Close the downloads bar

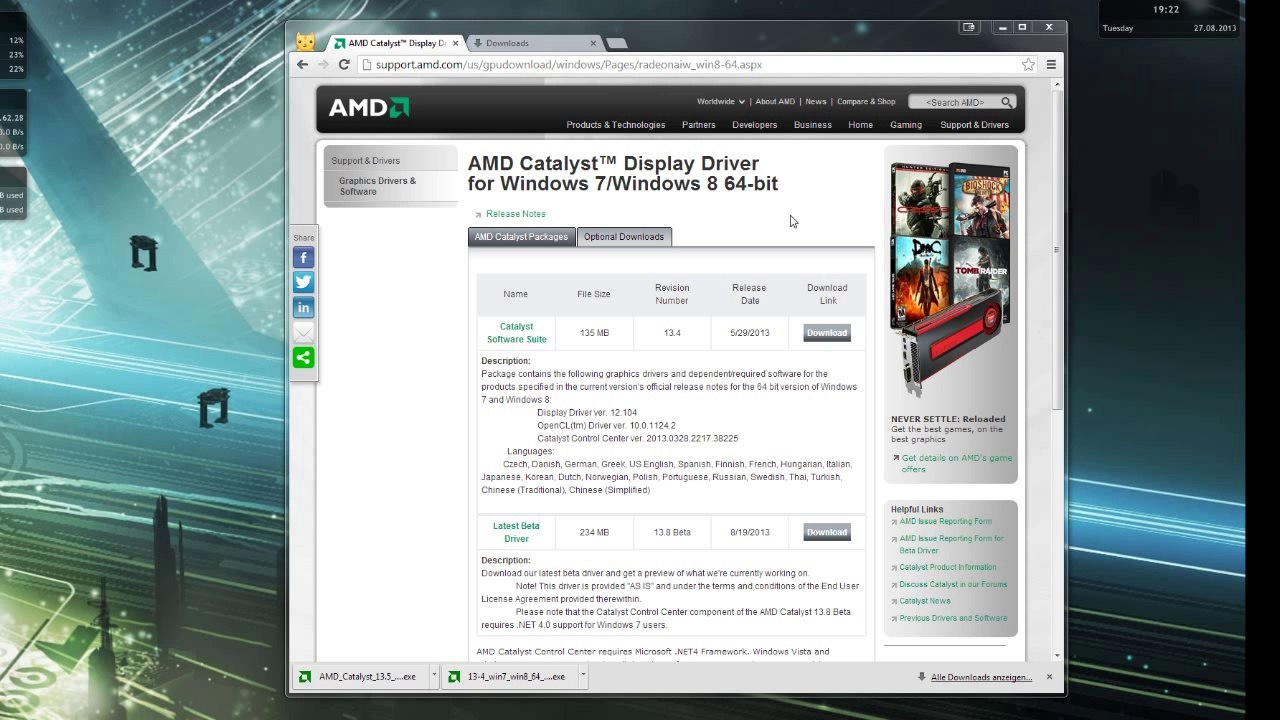coord(1049,677)
